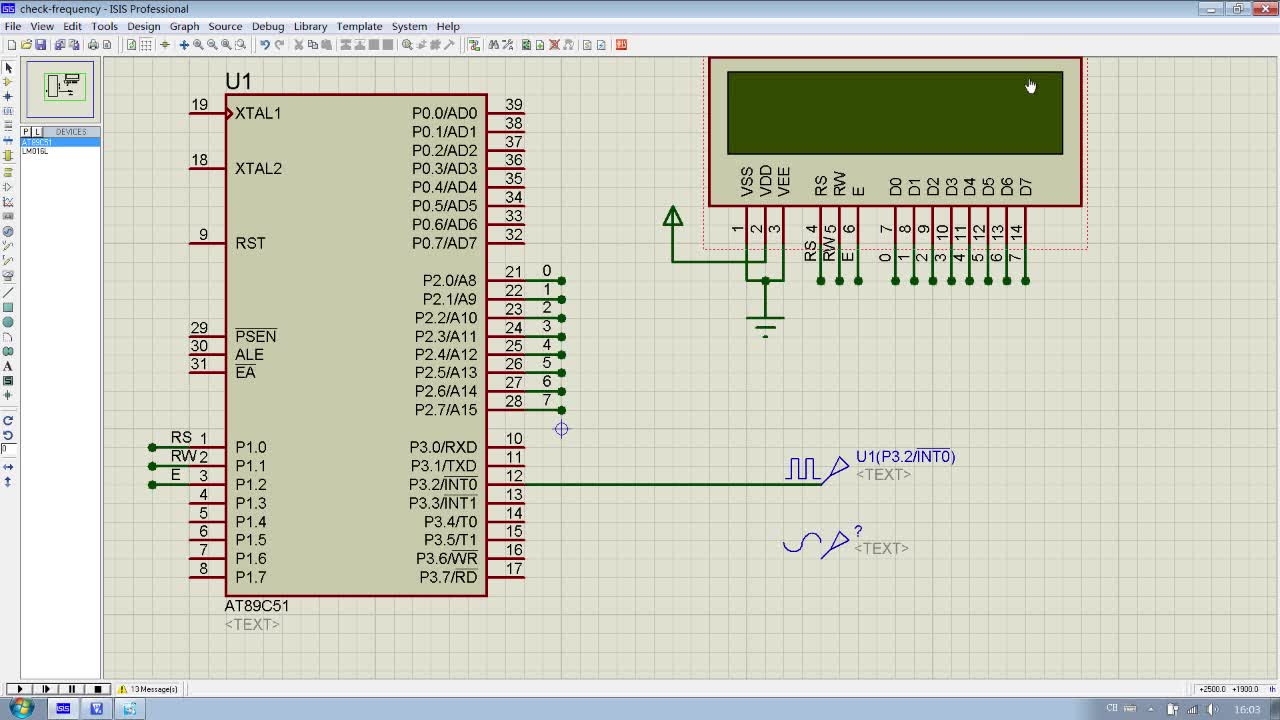Click the Copy to clipboard icon
Image resolution: width=1280 pixels, height=720 pixels.
(x=312, y=44)
